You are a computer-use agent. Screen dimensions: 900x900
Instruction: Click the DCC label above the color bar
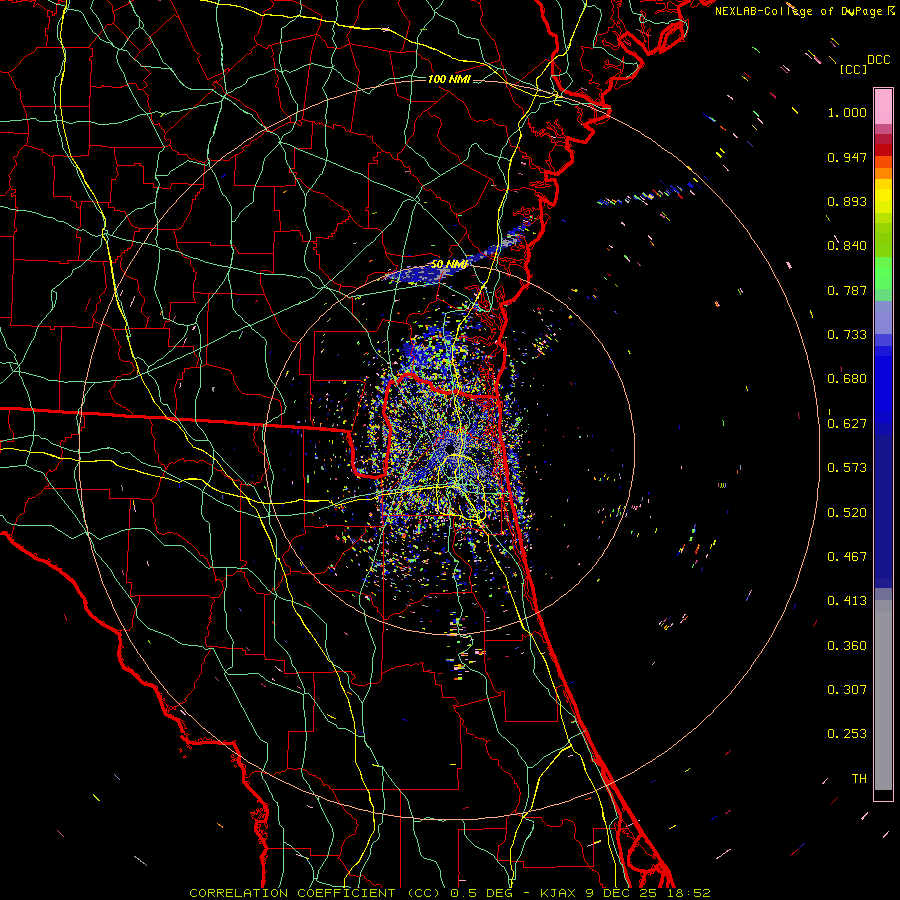[x=879, y=60]
